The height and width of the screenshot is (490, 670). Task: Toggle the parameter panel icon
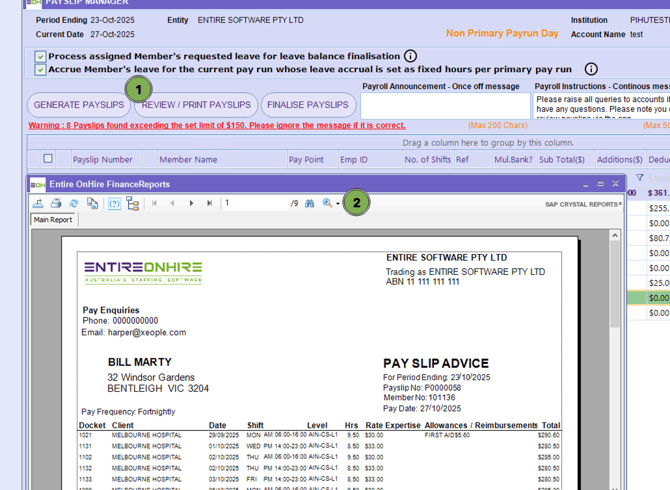click(114, 203)
